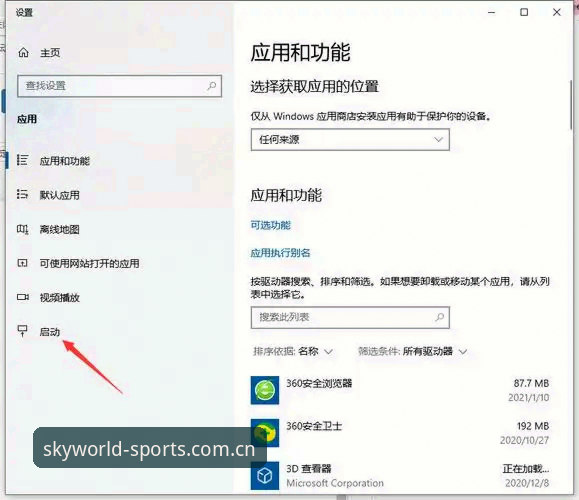This screenshot has width=579, height=500.
Task: Select the 360安全浏览器 app entry
Action: pos(400,390)
